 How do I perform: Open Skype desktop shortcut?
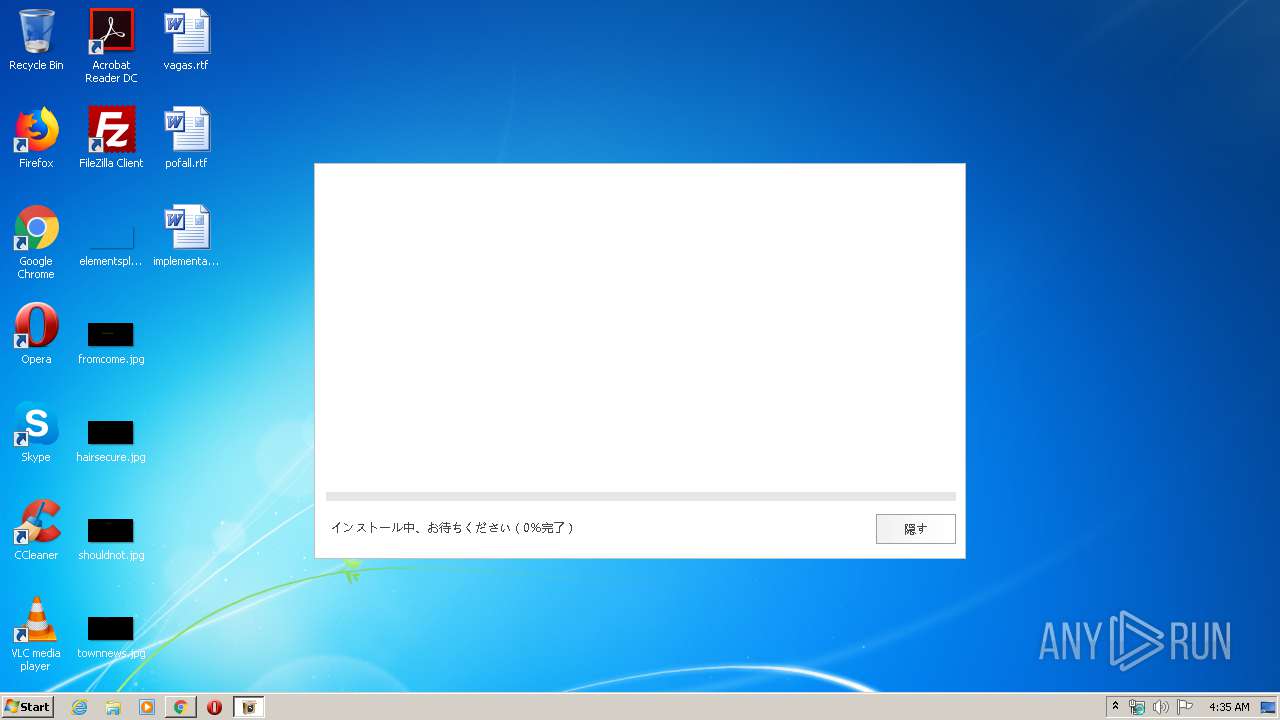[x=36, y=432]
